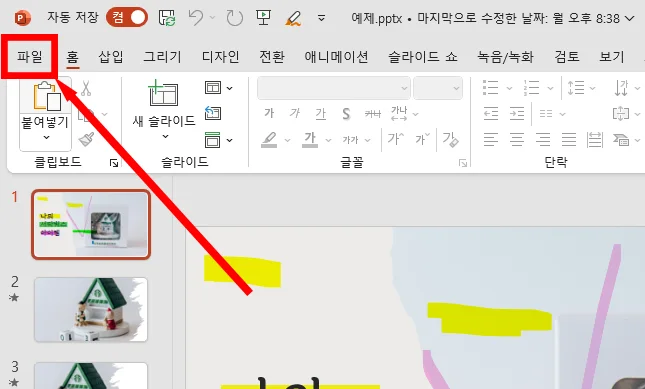Screen dimensions: 645x389
Task: Start slideshow from beginning icon
Action: coord(263,18)
